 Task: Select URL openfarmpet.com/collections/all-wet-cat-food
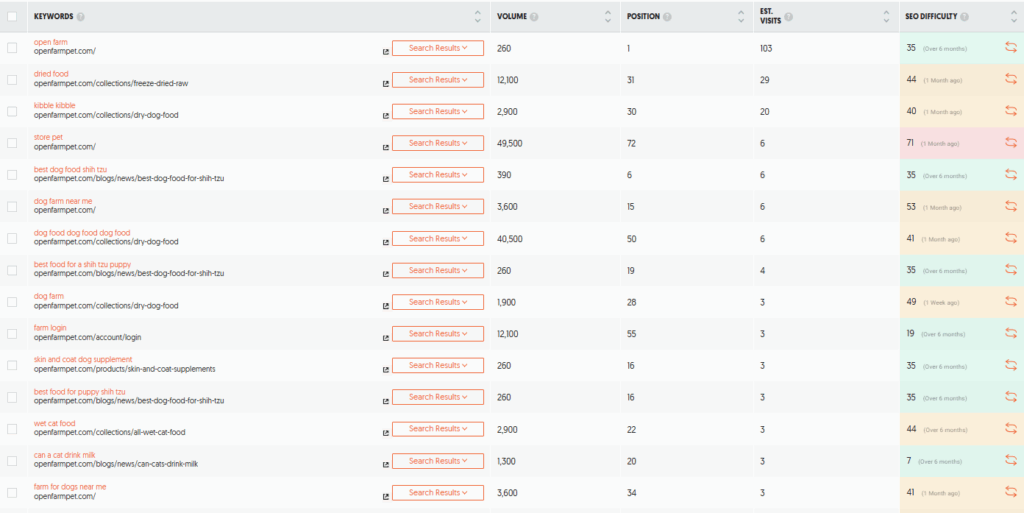(x=110, y=433)
